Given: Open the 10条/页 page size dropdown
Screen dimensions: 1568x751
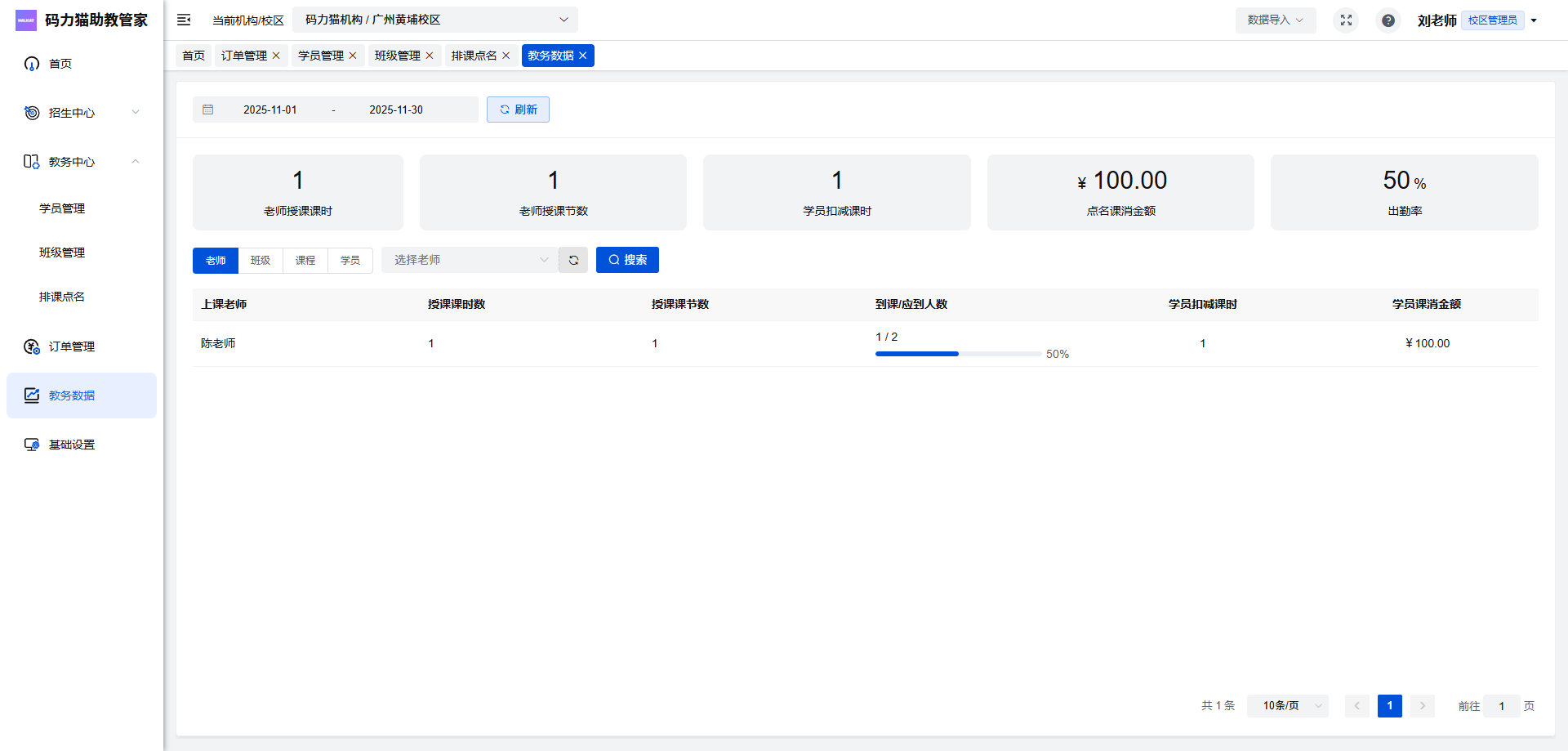Looking at the screenshot, I should 1287,705.
